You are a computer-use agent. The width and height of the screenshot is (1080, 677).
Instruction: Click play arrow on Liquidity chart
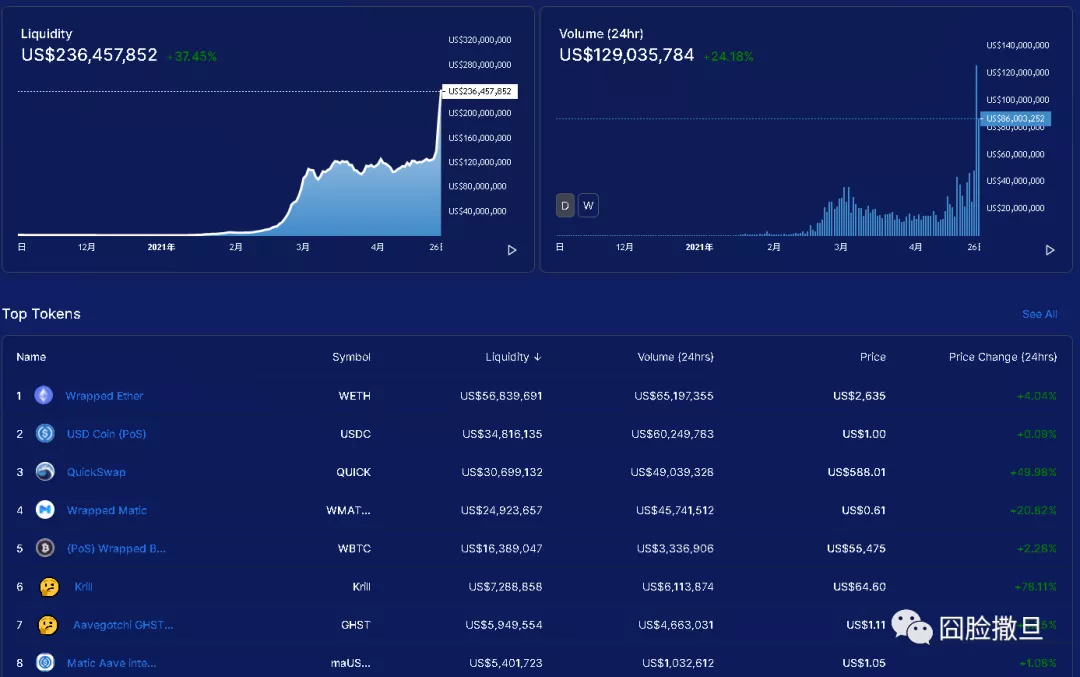pyautogui.click(x=512, y=250)
